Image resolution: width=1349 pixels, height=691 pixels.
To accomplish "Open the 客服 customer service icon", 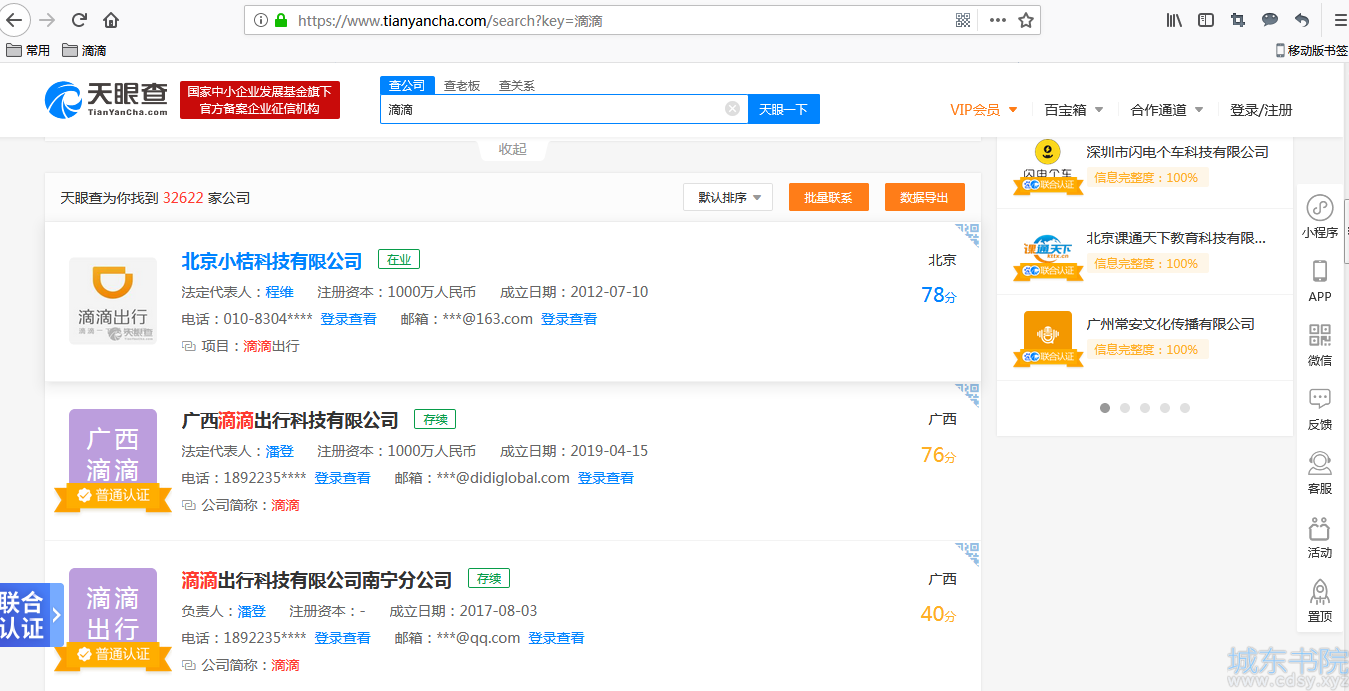I will click(1320, 472).
